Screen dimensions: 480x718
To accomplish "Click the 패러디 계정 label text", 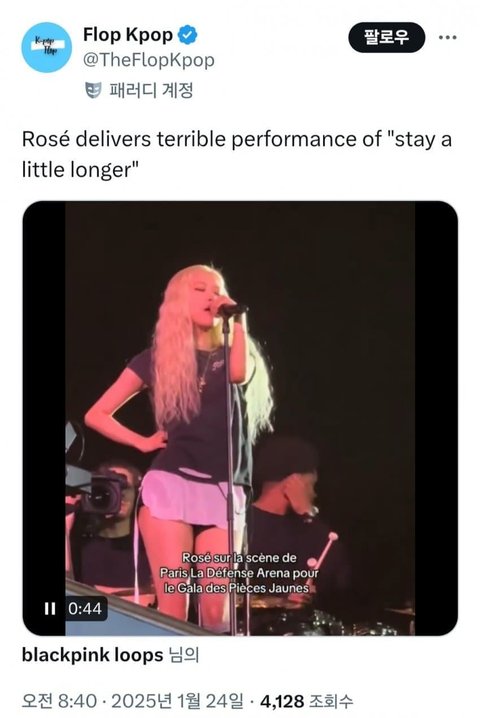I will 151,90.
